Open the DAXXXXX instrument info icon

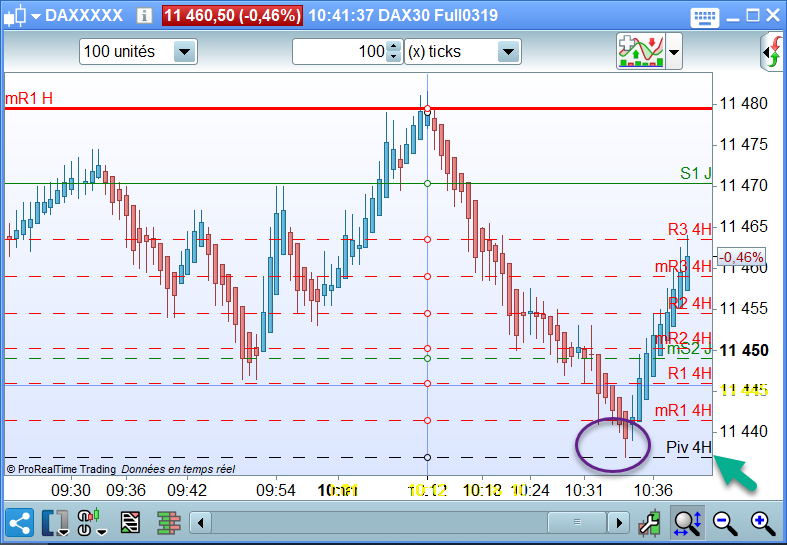144,16
